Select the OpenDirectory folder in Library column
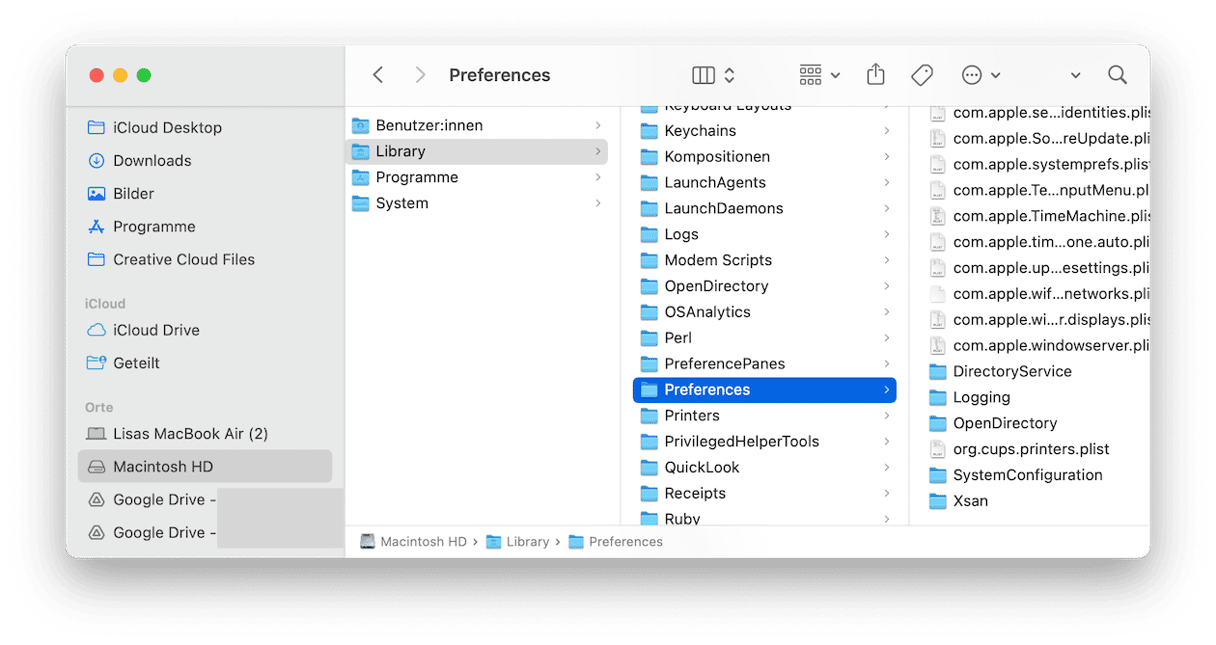This screenshot has width=1216, height=645. 765,286
